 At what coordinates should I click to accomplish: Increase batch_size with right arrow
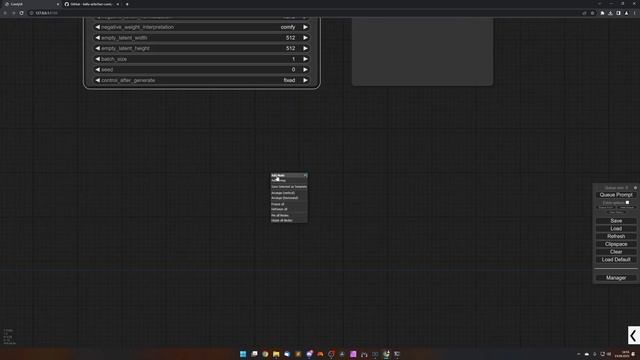click(305, 59)
